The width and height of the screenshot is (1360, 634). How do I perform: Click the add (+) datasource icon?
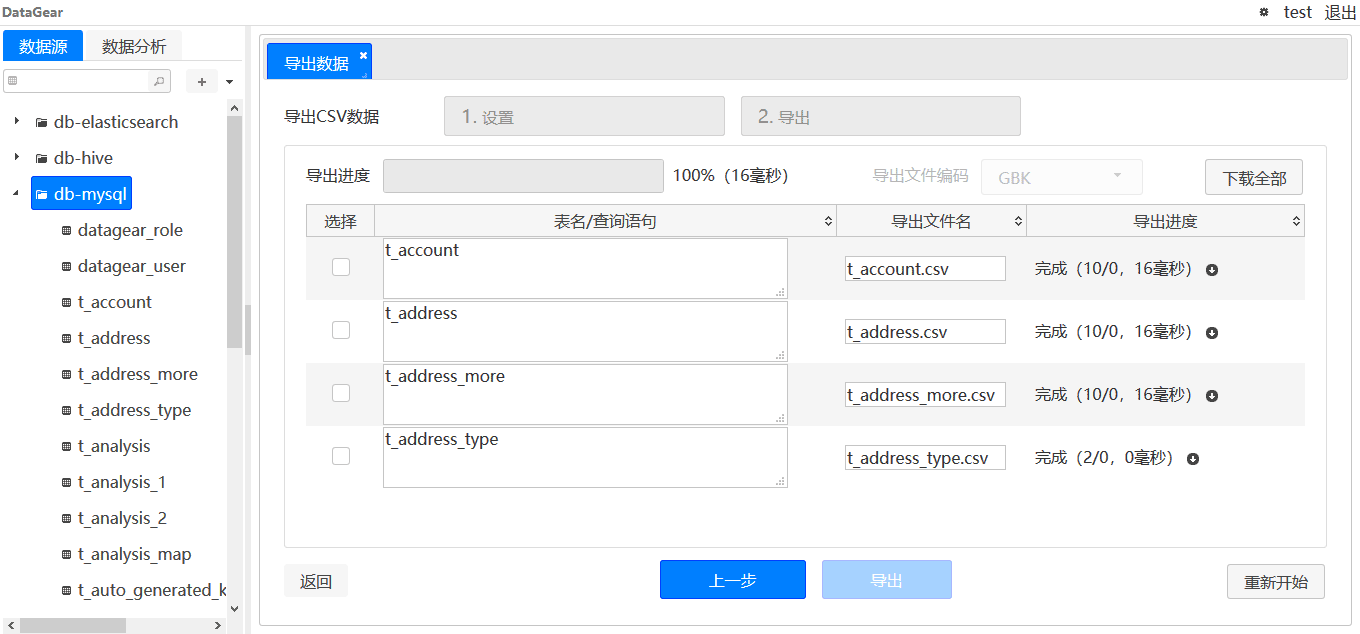[203, 81]
